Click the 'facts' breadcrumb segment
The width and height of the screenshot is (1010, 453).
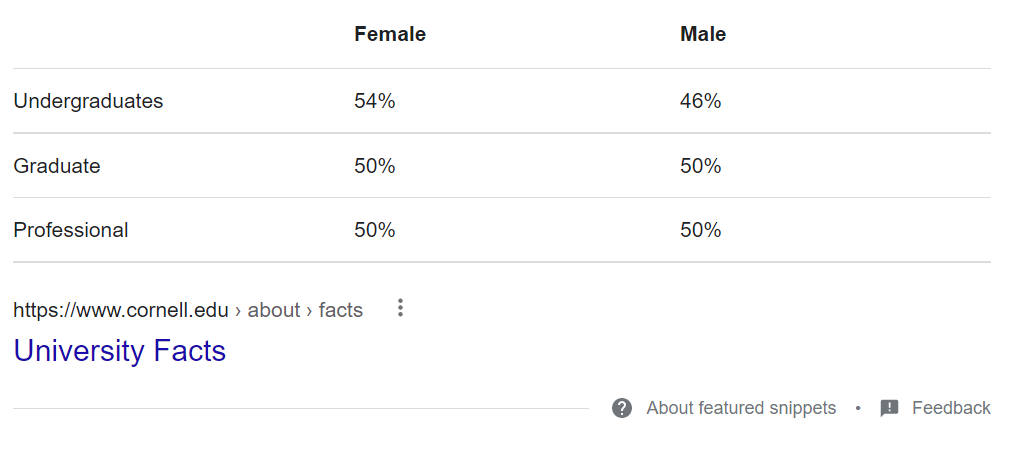click(341, 310)
